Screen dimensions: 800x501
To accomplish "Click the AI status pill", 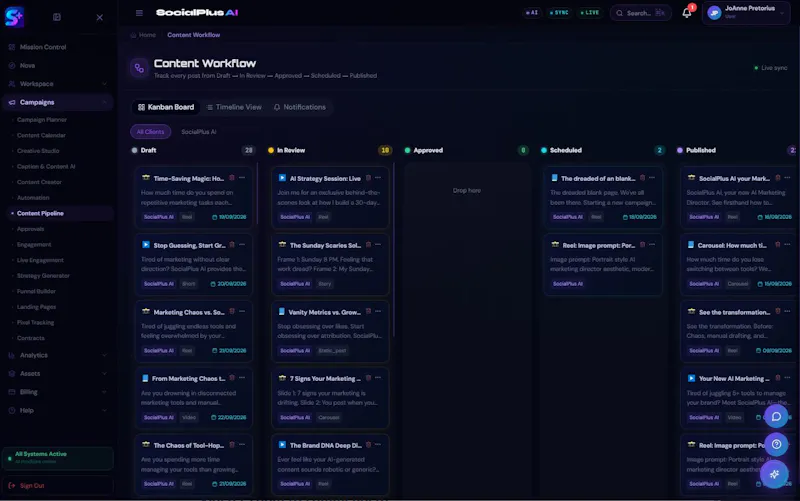I will point(532,13).
